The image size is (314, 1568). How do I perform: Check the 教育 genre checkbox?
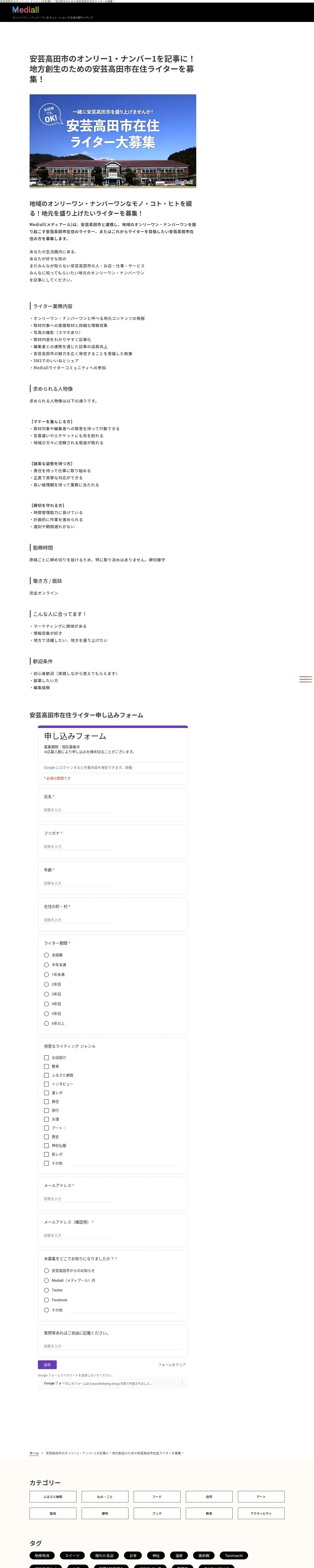coord(46,1067)
